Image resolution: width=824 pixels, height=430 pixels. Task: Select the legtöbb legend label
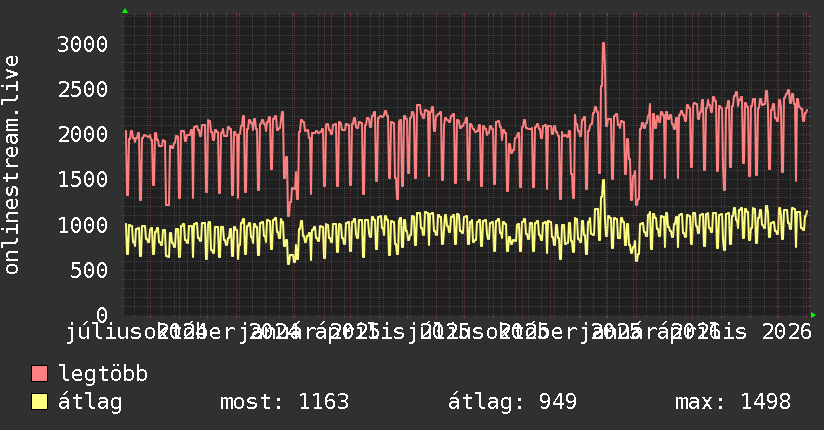(x=103, y=374)
